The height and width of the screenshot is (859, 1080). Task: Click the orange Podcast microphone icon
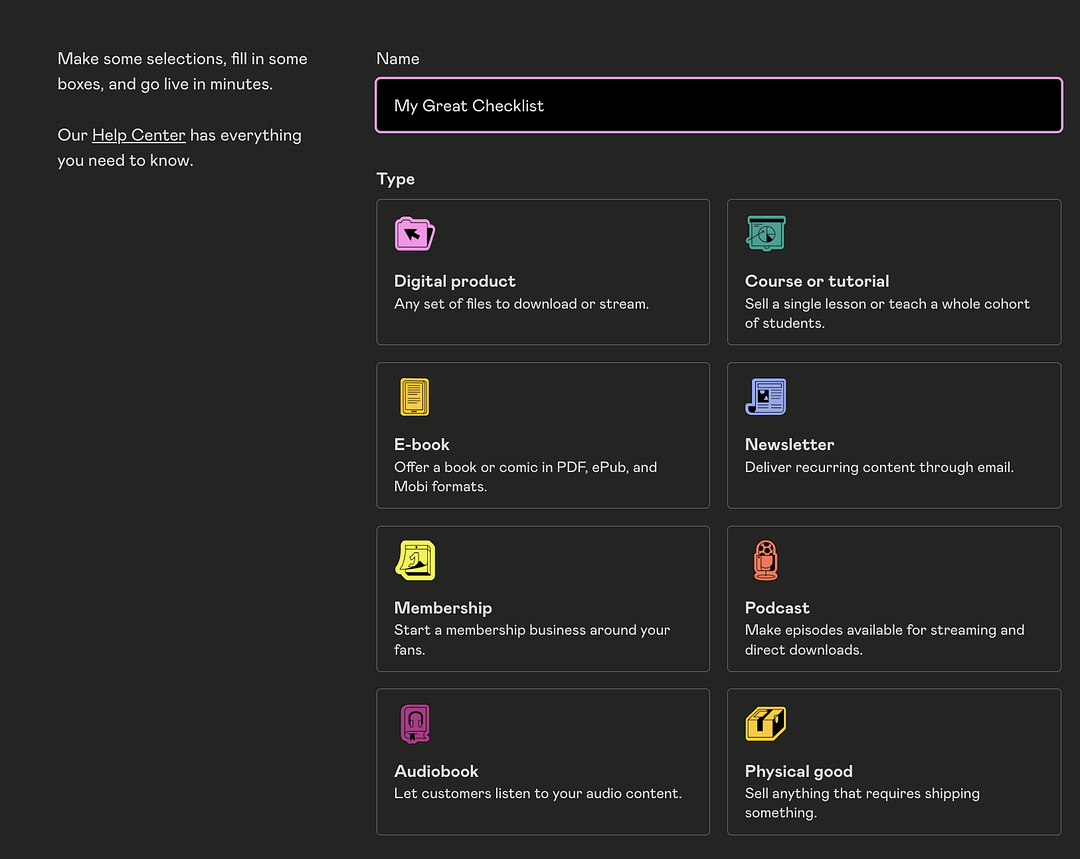[765, 560]
